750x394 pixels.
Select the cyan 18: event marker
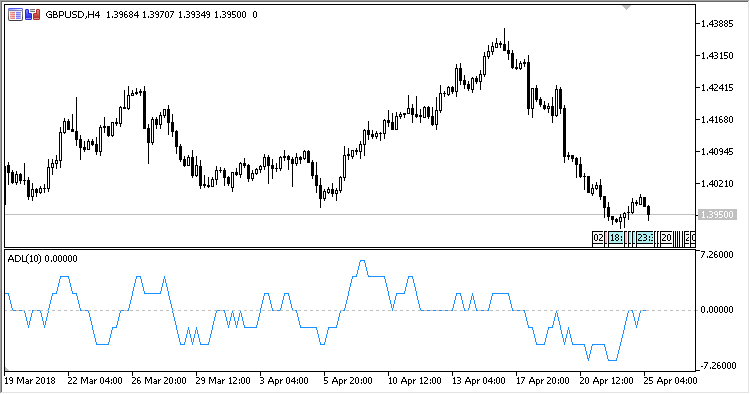coord(616,238)
